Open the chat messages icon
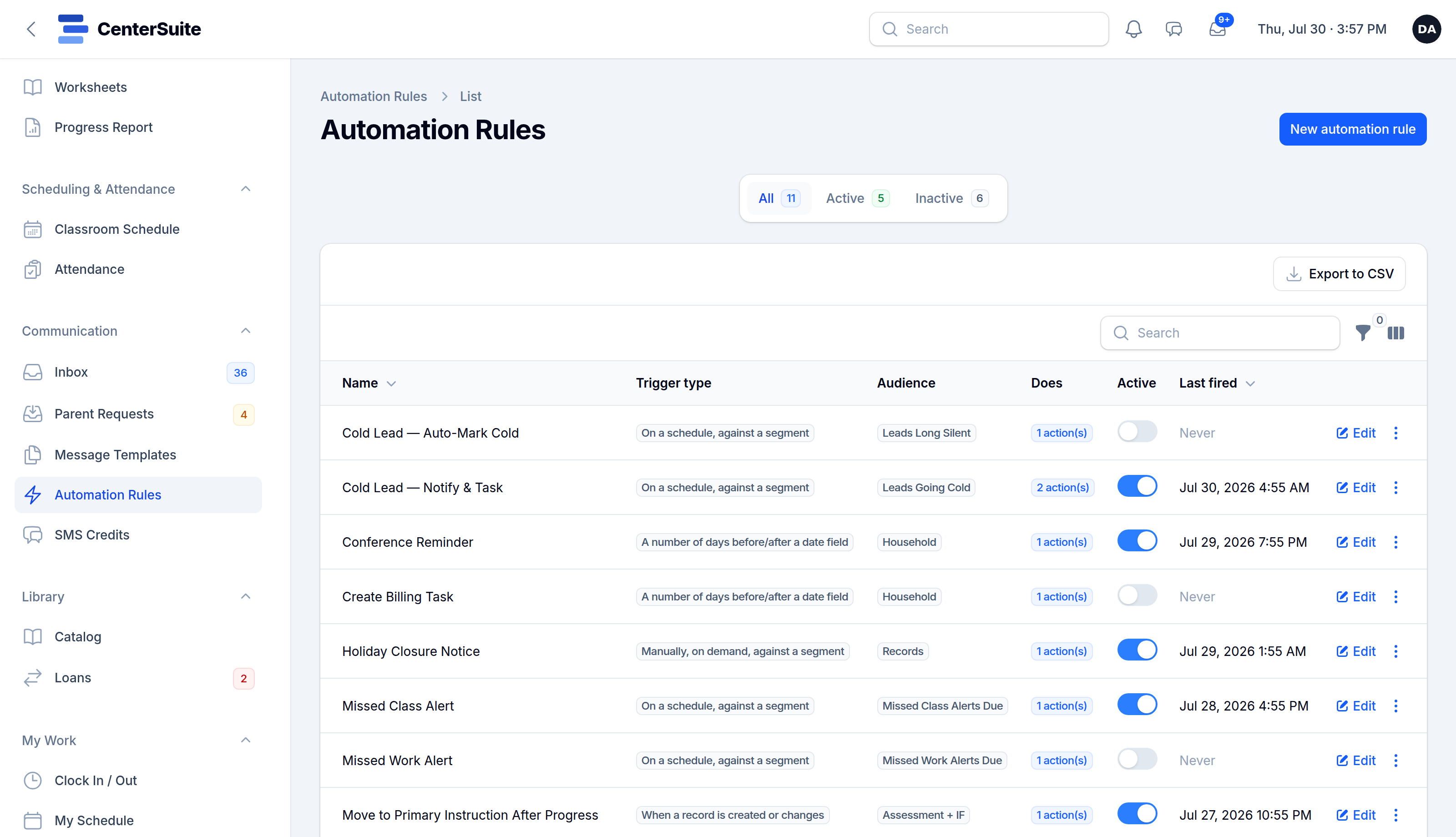The height and width of the screenshot is (837, 1456). tap(1173, 29)
